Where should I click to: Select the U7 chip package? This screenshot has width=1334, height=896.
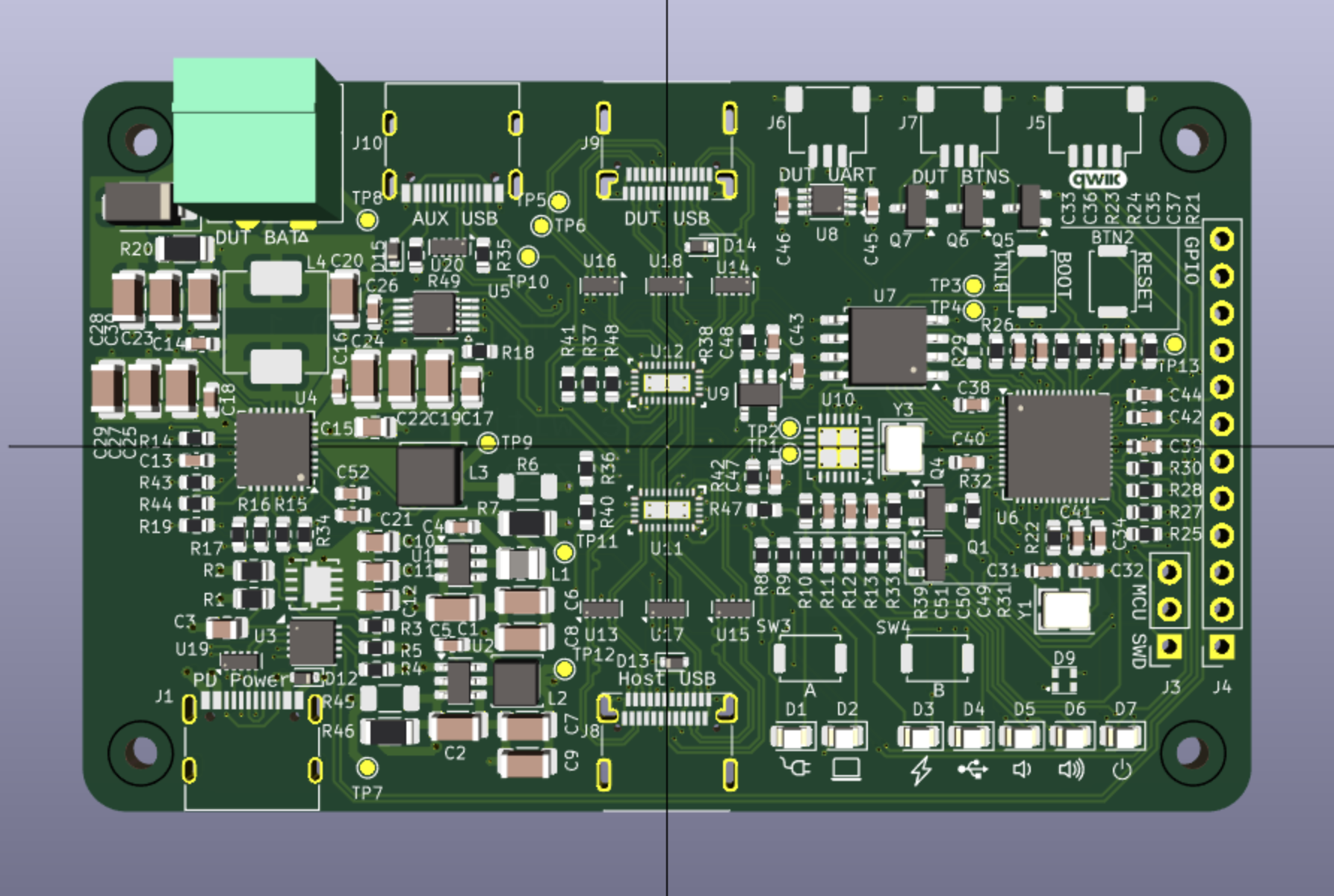(889, 346)
